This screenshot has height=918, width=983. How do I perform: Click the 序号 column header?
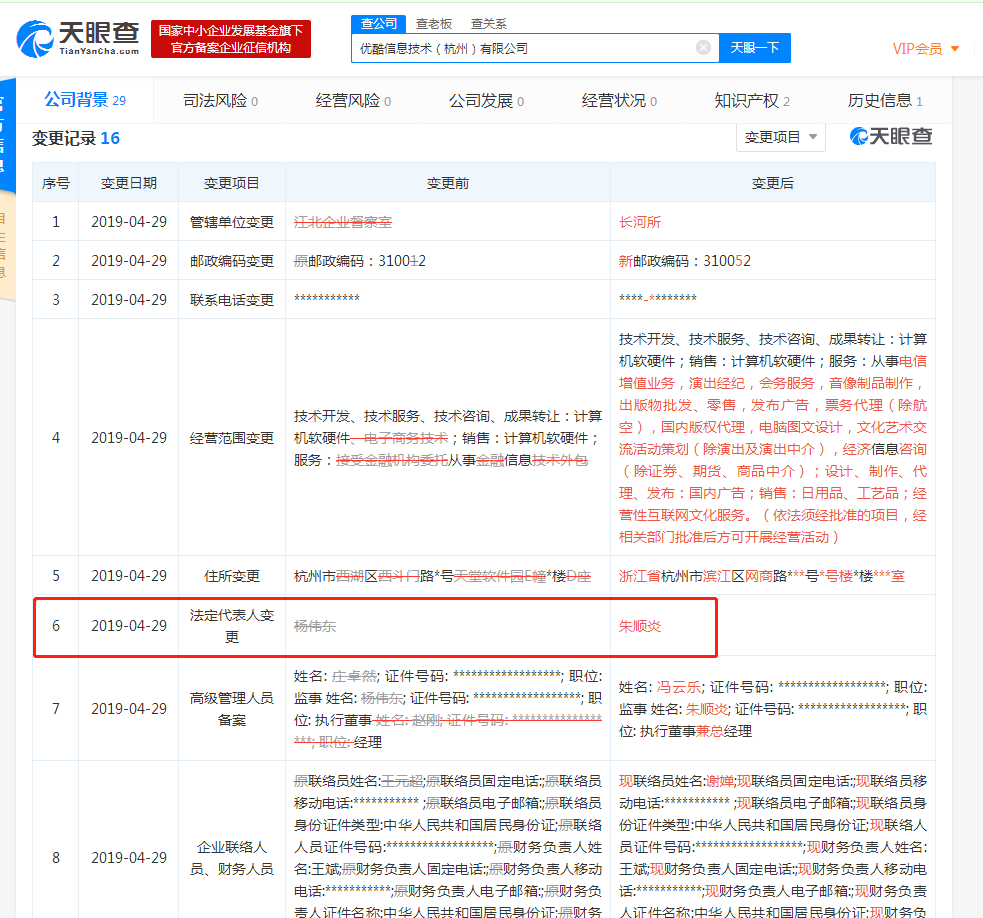click(x=56, y=183)
